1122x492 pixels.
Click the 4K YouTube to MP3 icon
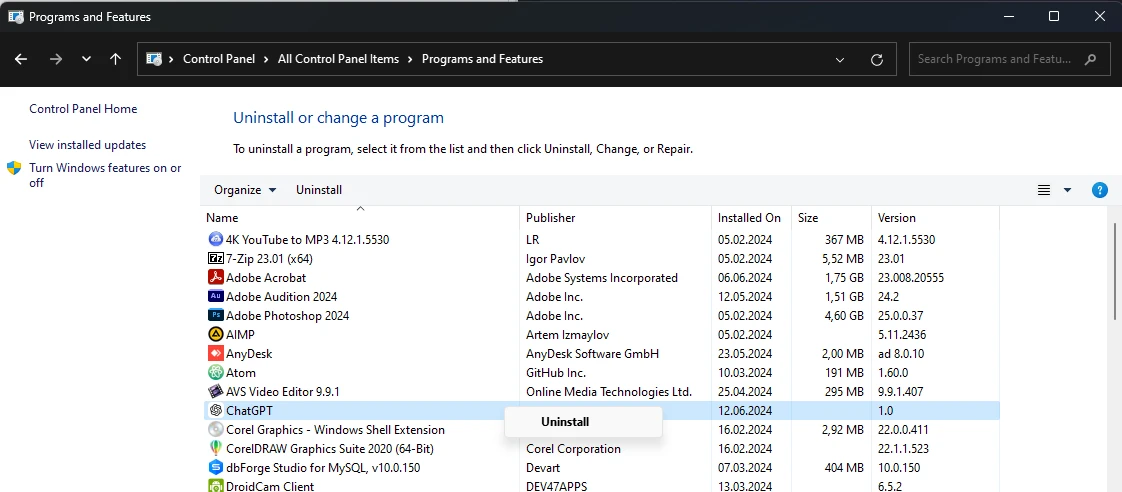pyautogui.click(x=215, y=240)
